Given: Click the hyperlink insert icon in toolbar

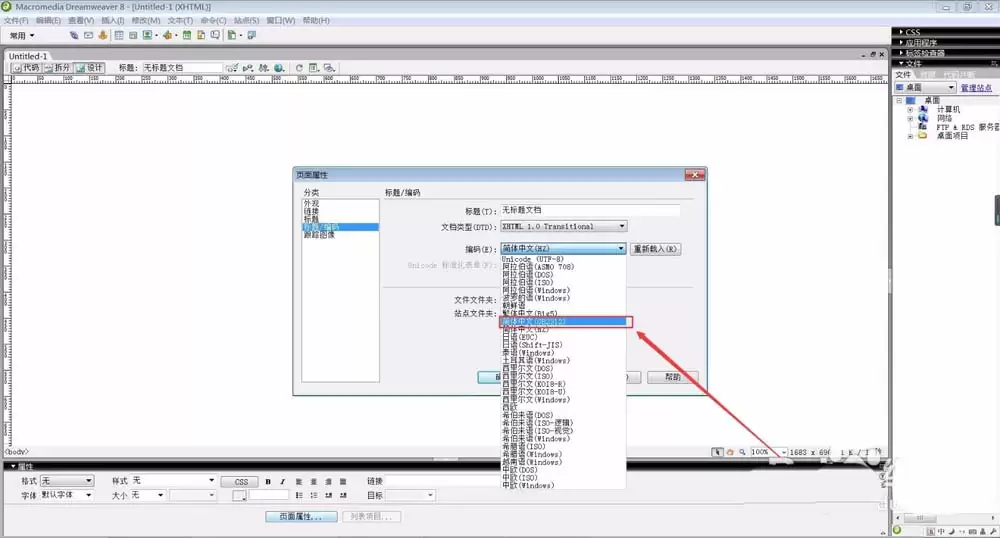Looking at the screenshot, I should click(x=74, y=35).
